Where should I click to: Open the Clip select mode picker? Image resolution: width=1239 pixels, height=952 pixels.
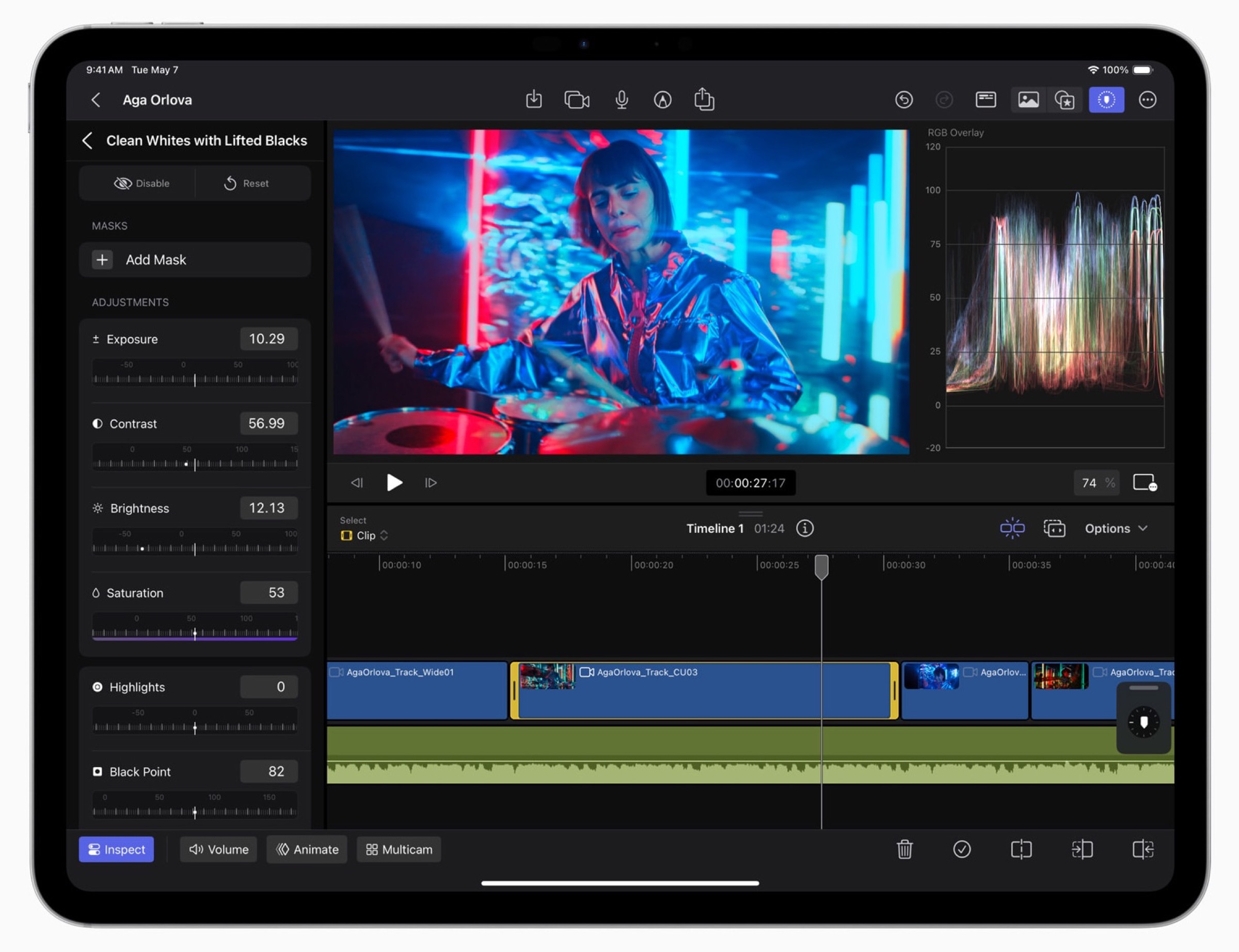tap(364, 535)
